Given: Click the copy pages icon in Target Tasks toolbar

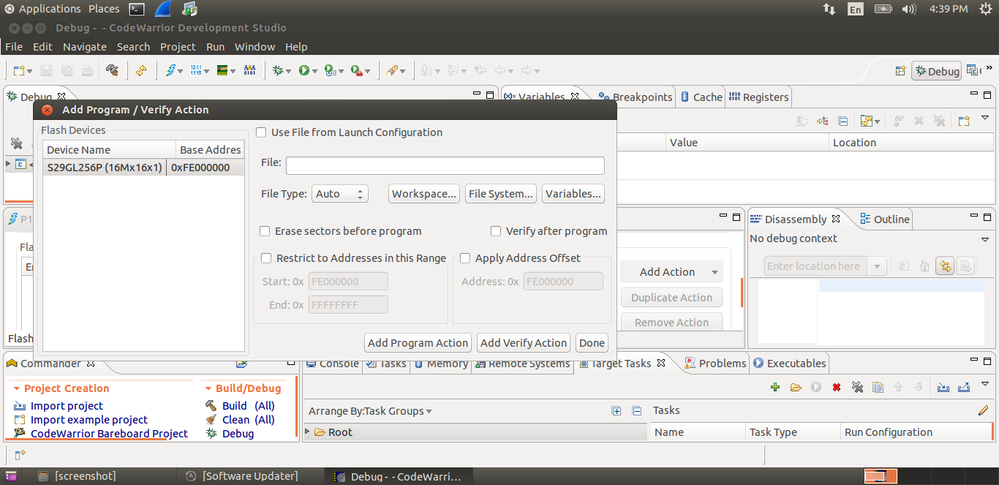Looking at the screenshot, I should click(x=877, y=387).
